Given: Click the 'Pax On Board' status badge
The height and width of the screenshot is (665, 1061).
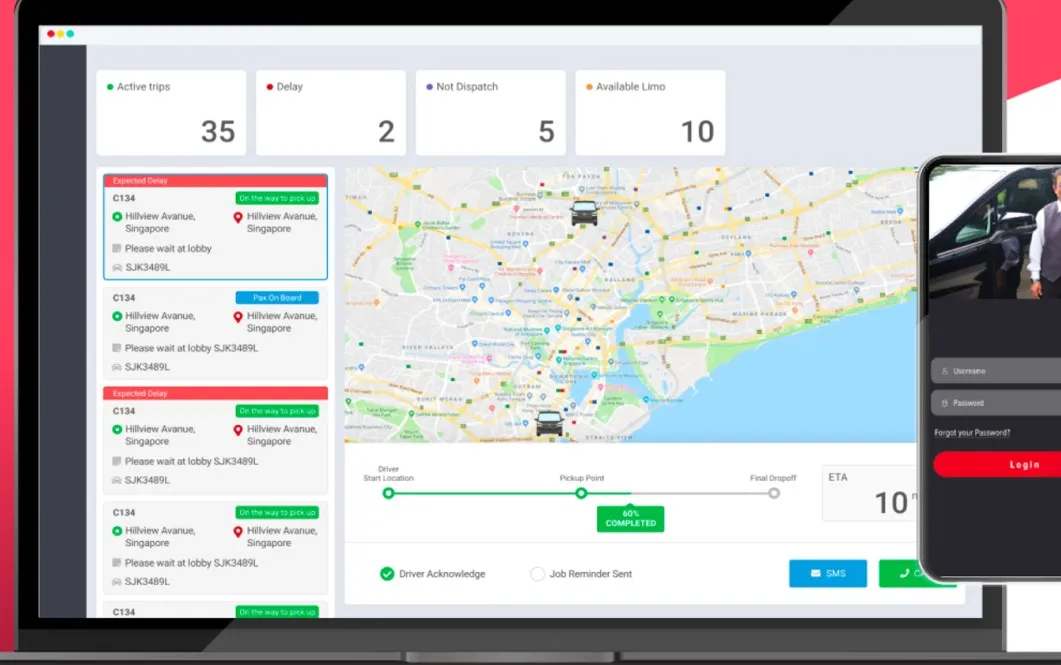Looking at the screenshot, I should coord(277,298).
